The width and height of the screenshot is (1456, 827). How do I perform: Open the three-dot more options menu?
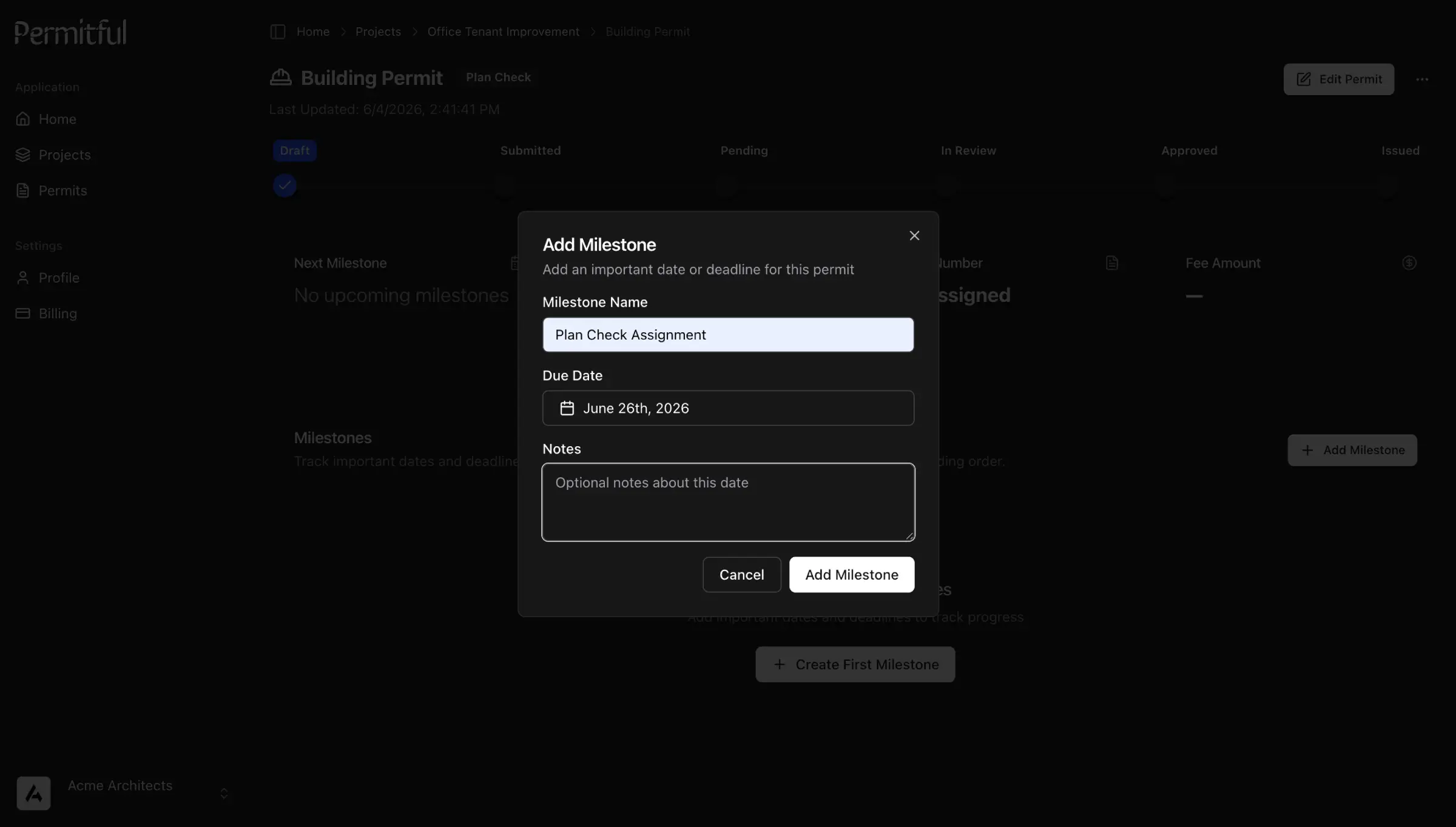(1422, 79)
